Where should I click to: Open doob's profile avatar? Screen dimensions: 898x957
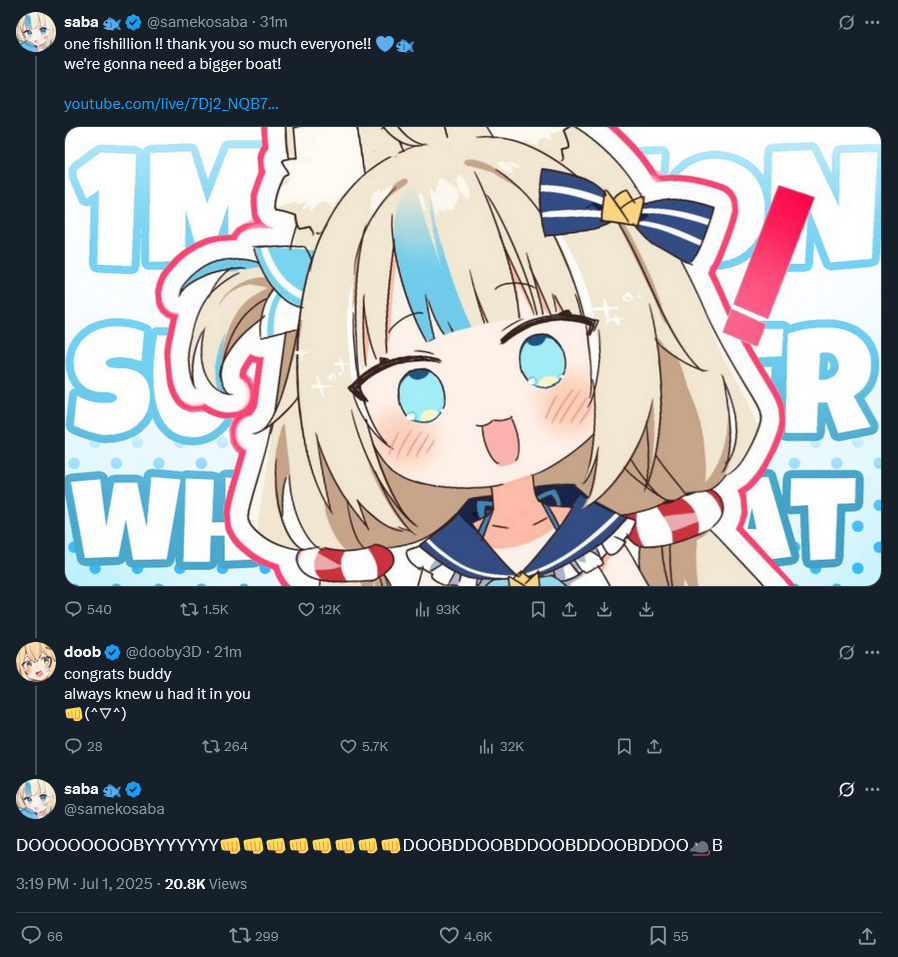pyautogui.click(x=35, y=662)
